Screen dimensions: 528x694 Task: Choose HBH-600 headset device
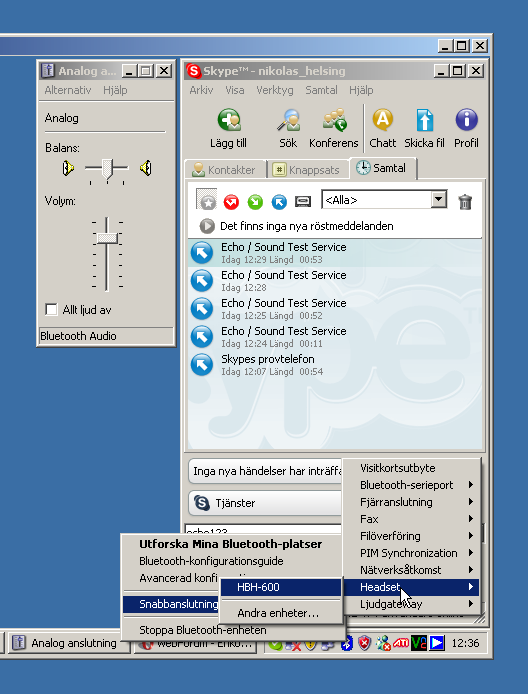click(x=281, y=587)
